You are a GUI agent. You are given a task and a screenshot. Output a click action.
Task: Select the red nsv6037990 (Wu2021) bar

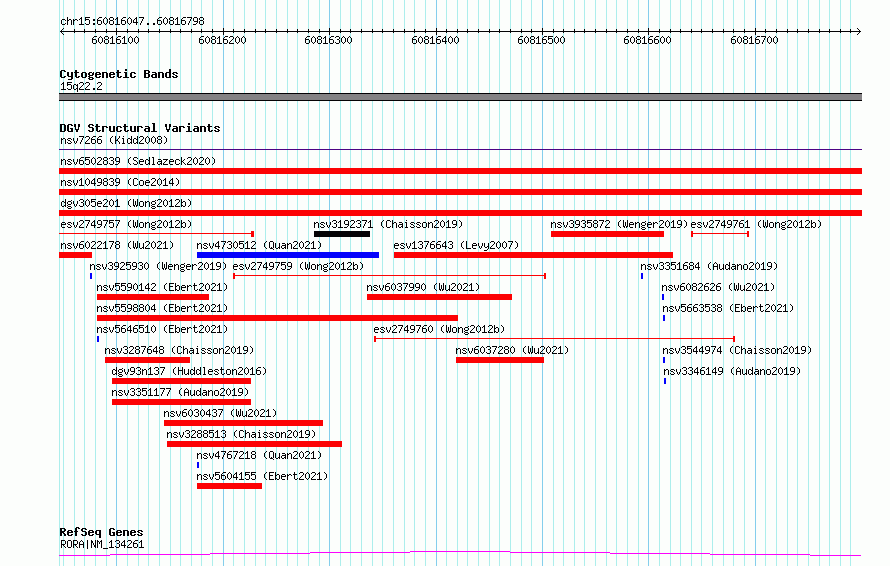pos(439,297)
